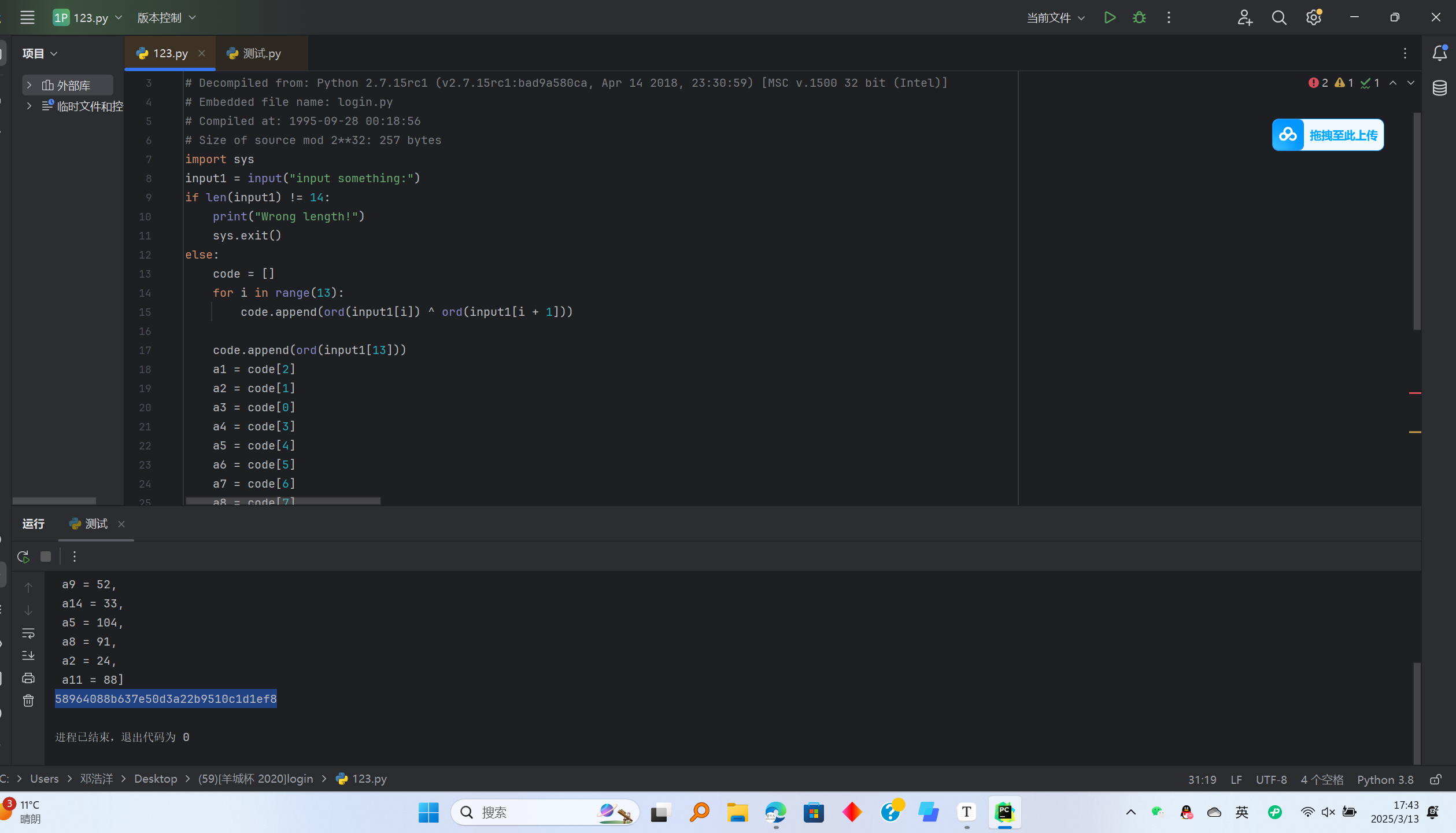Click the yellow warning stripe marker
The image size is (1456, 833).
click(1415, 432)
